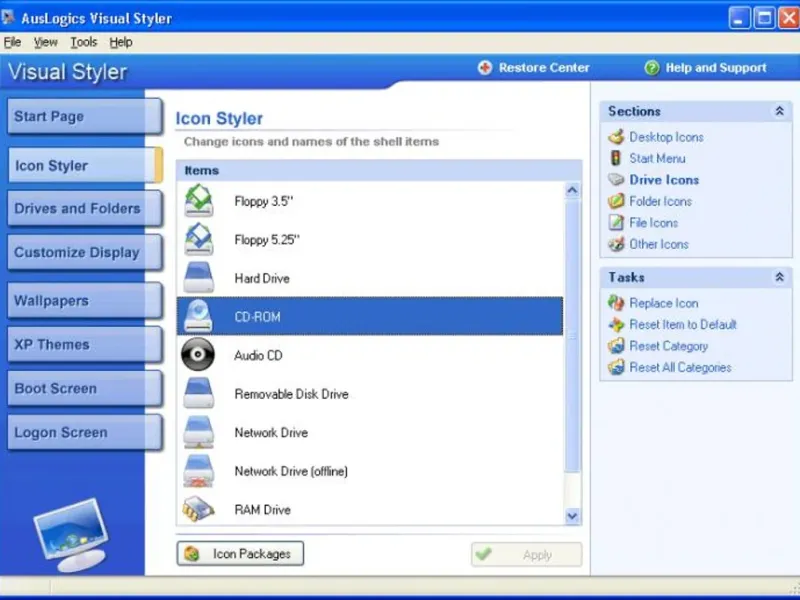Viewport: 800px width, 600px height.
Task: Open the File menu
Action: click(12, 42)
